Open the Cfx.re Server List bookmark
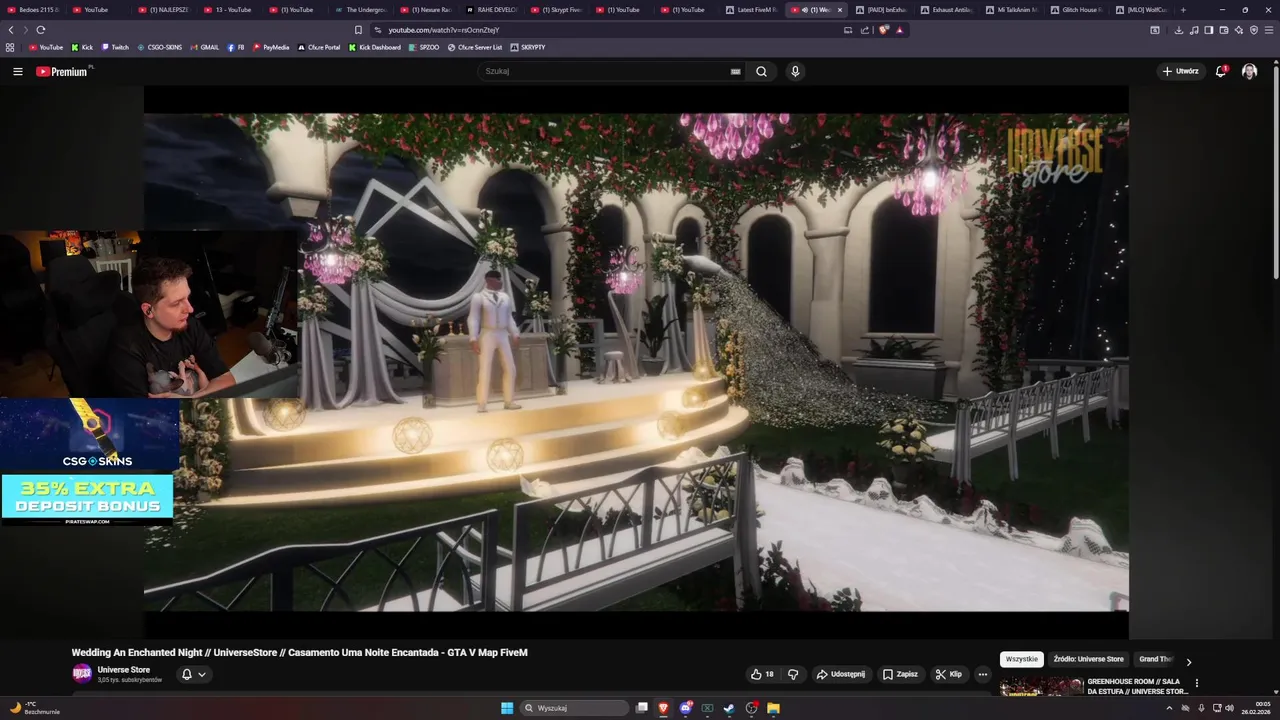Viewport: 1280px width, 720px height. pos(475,47)
